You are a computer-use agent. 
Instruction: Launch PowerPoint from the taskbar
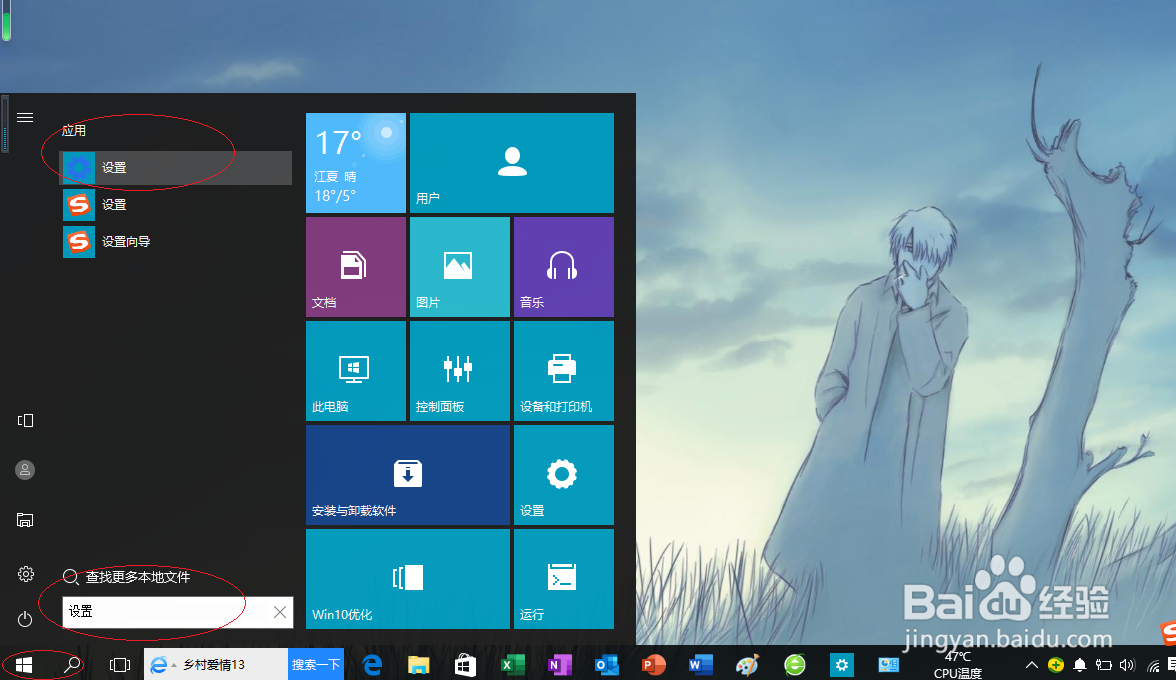click(653, 664)
